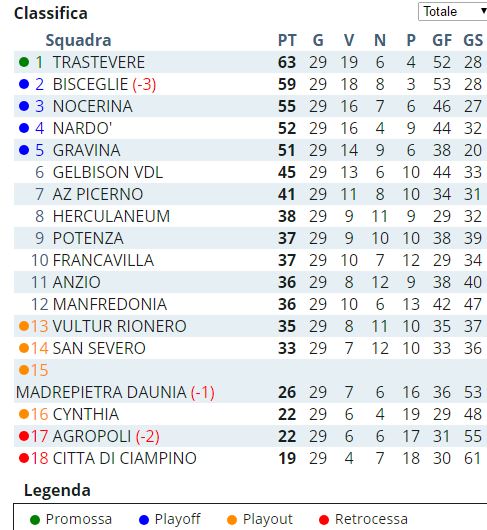Click the green dot beside TRASTEVERE
This screenshot has height=530, width=487.
tap(24, 62)
